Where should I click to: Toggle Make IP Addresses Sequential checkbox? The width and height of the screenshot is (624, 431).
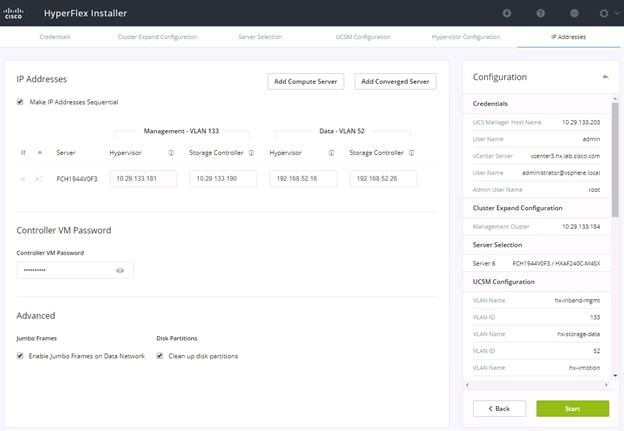pos(20,102)
